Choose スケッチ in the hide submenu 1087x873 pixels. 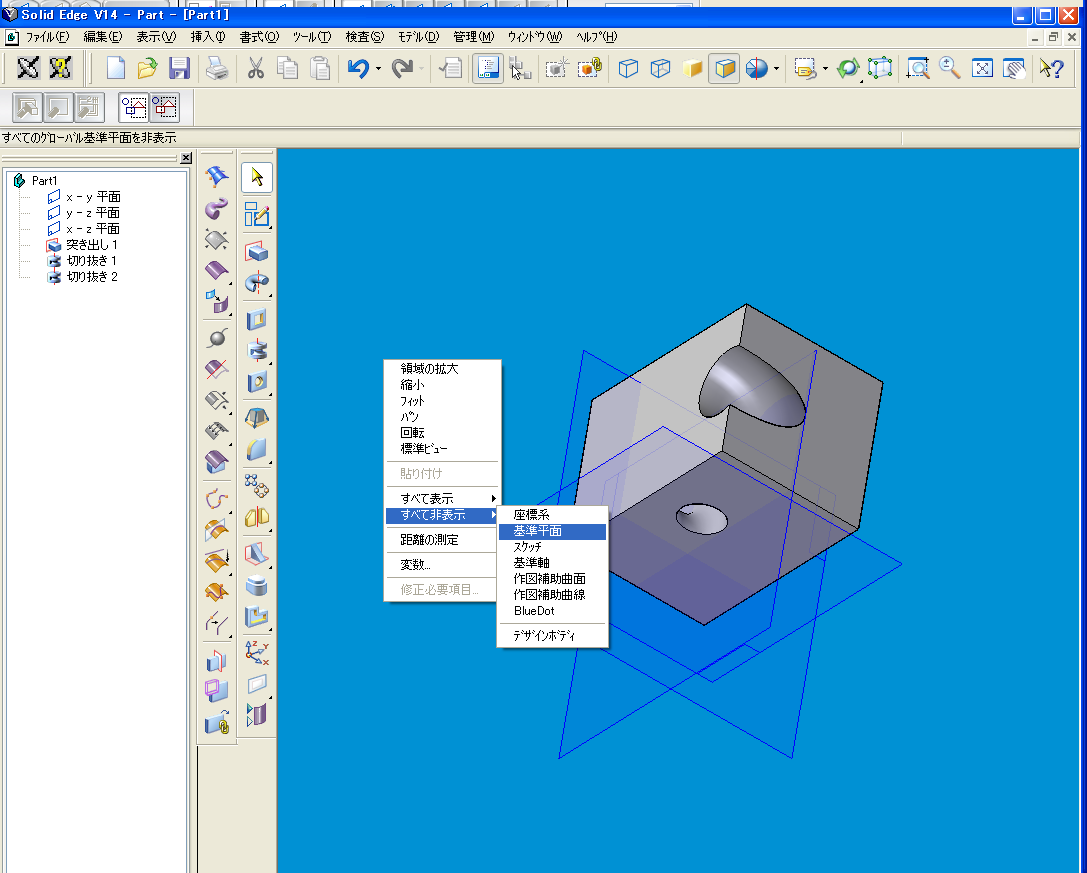point(552,547)
